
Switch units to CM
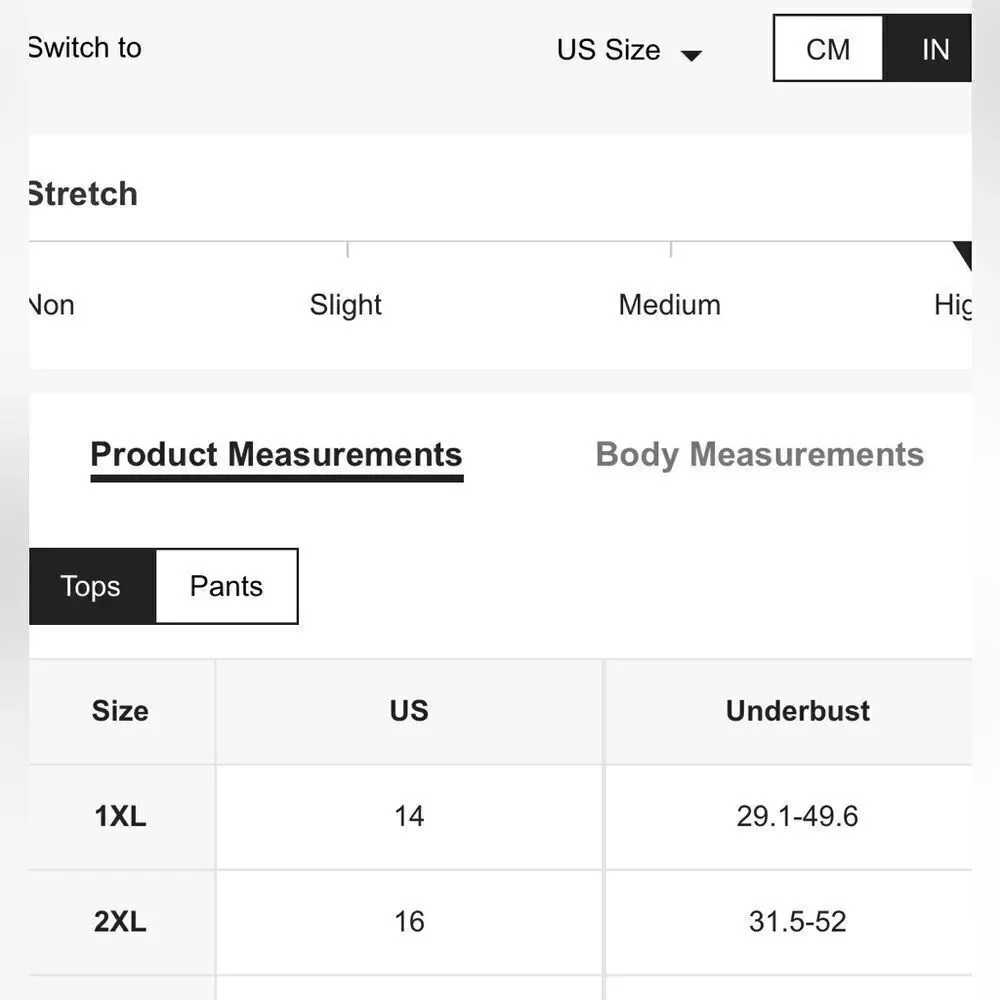(x=828, y=49)
